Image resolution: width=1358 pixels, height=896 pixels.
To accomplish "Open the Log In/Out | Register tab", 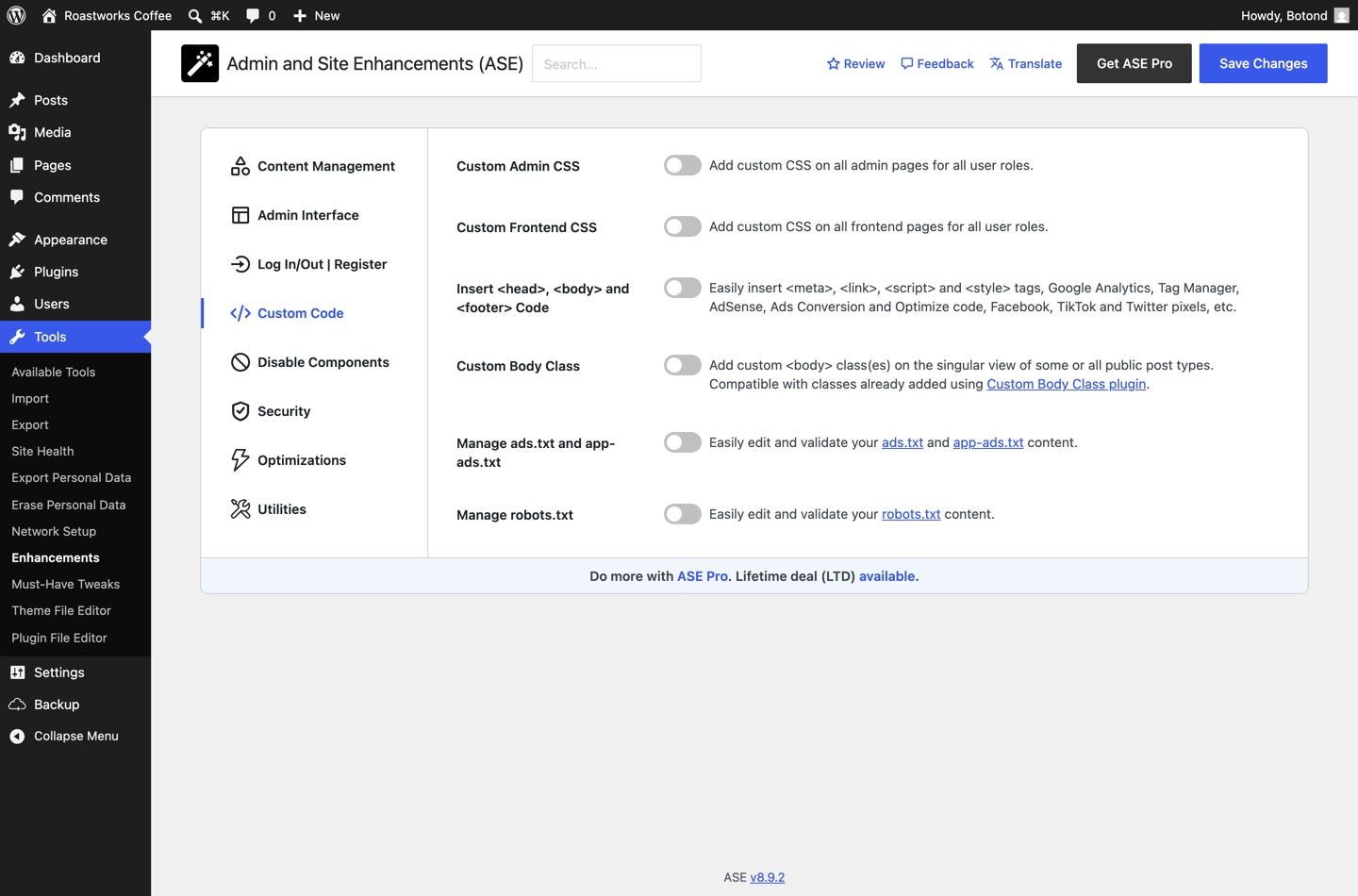I will point(314,264).
